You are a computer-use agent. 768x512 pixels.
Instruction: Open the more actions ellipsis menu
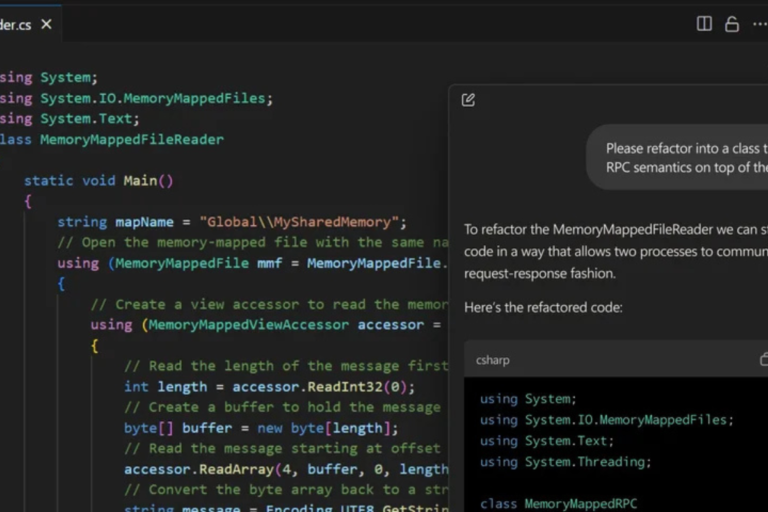(x=760, y=24)
